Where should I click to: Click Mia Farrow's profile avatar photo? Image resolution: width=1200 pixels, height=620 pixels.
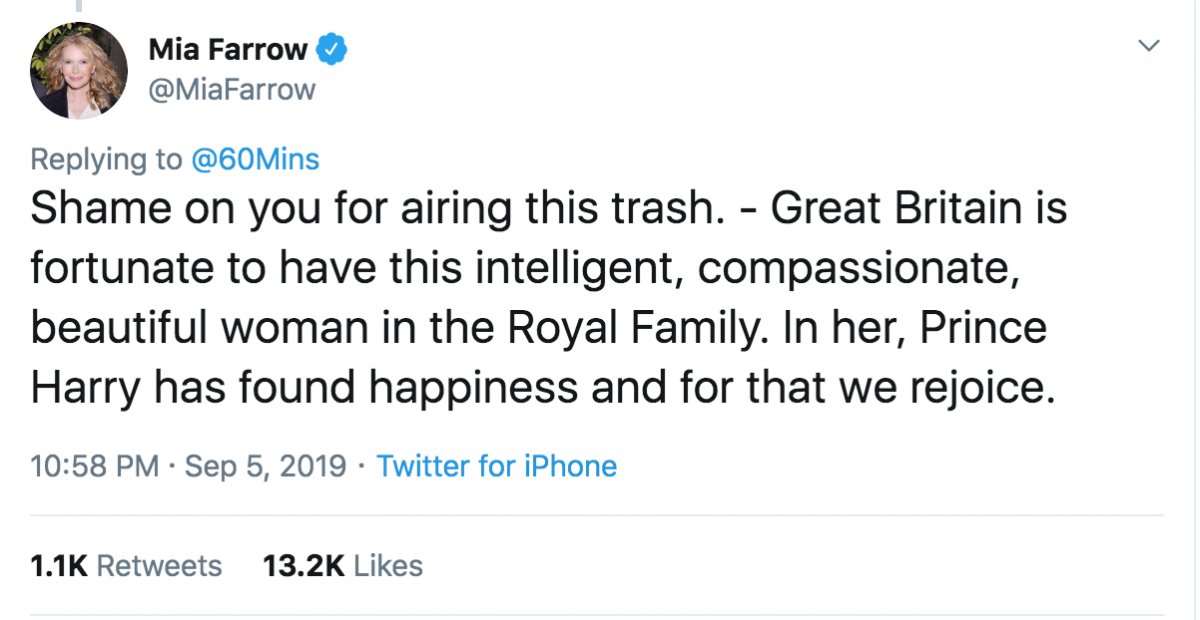click(79, 70)
